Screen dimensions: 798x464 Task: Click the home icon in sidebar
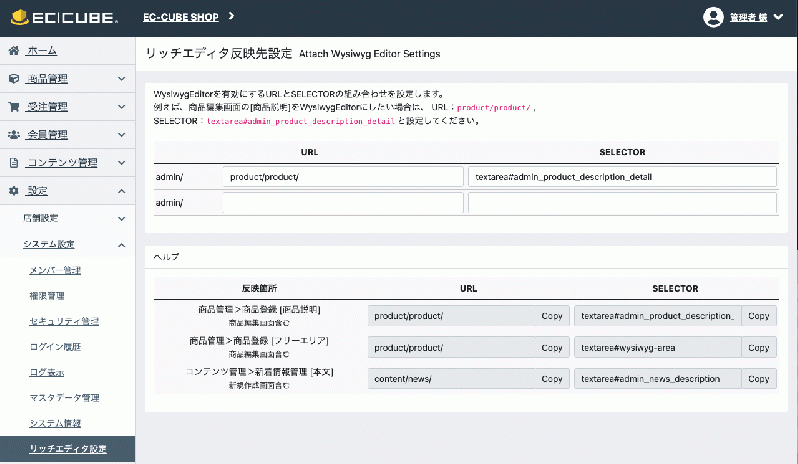(14, 50)
